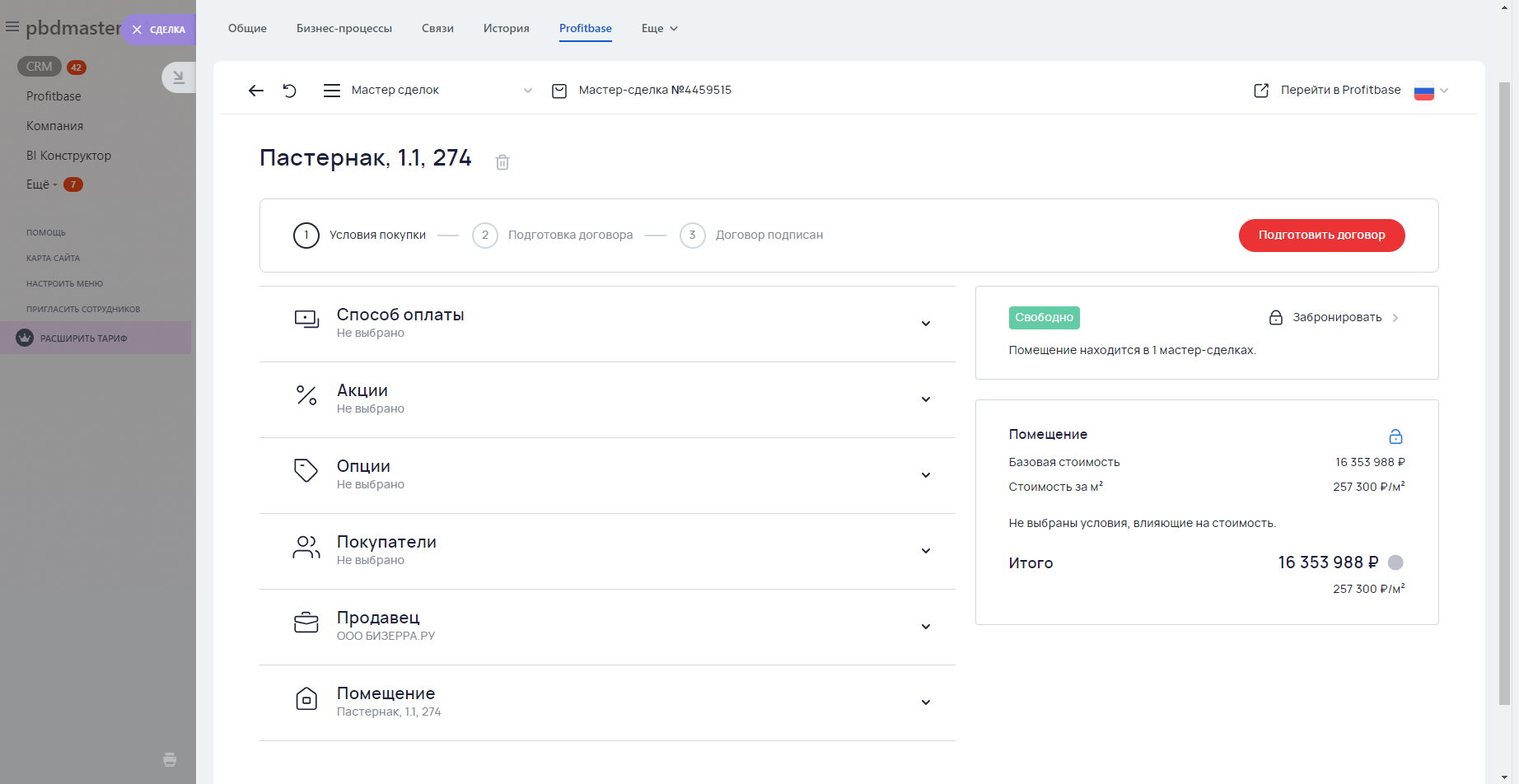Click the back arrow in the Profitbase widget
Image resolution: width=1519 pixels, height=784 pixels.
coord(255,91)
